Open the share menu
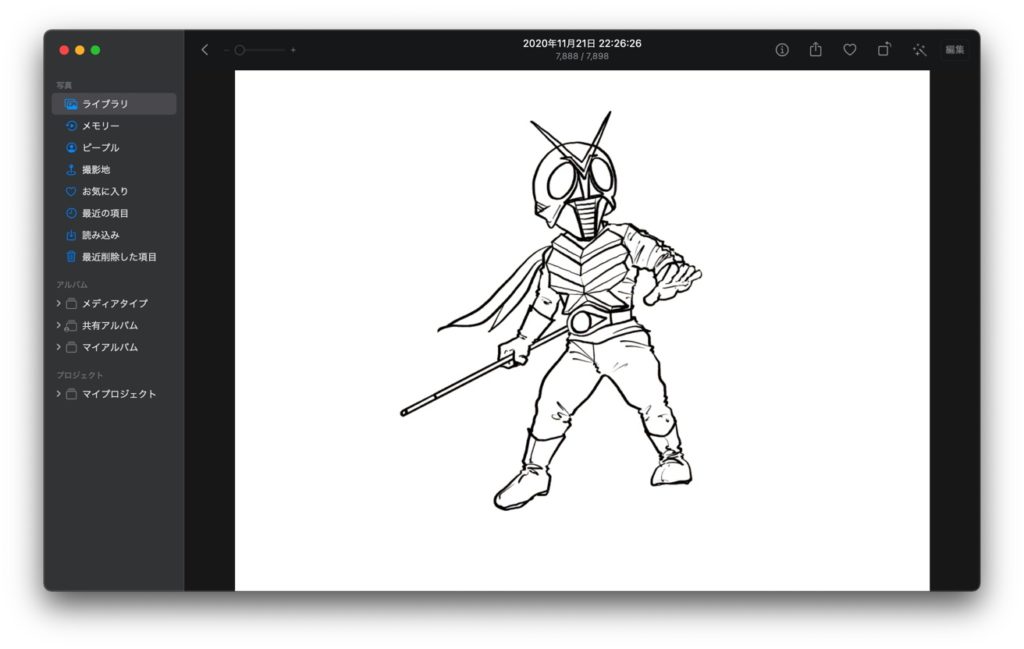The image size is (1024, 649). click(816, 49)
